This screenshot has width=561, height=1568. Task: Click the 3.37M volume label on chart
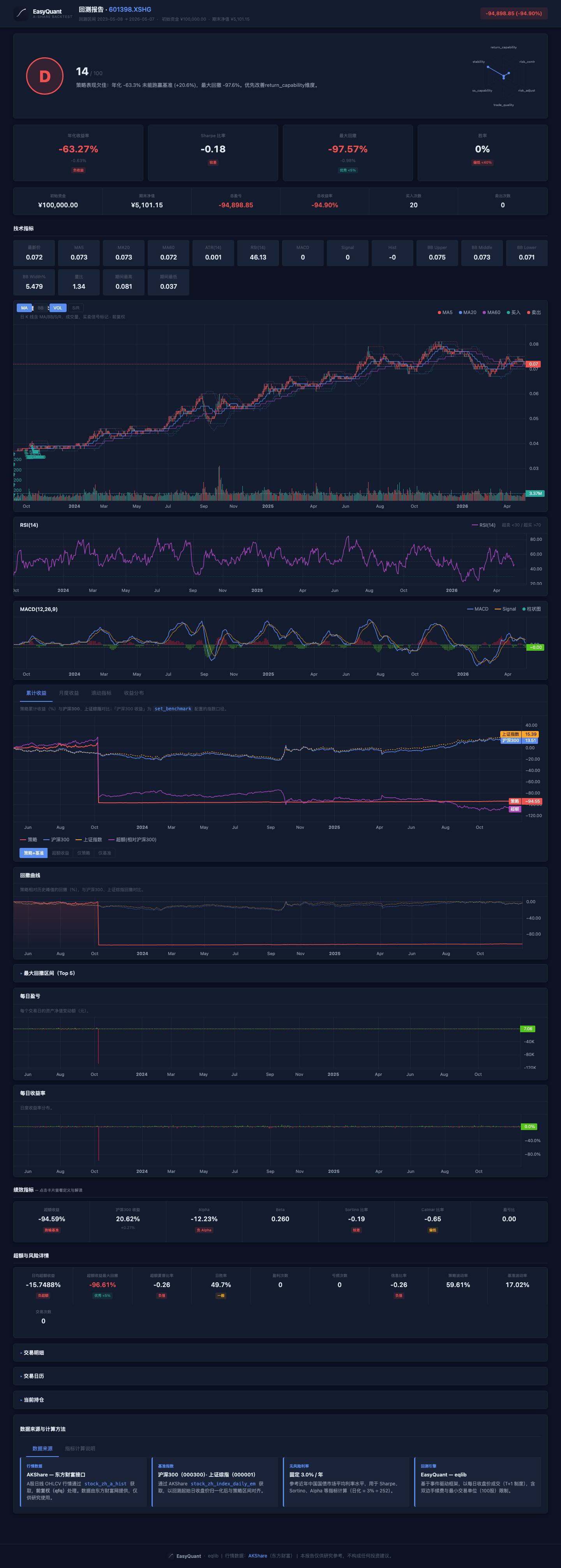pyautogui.click(x=535, y=494)
